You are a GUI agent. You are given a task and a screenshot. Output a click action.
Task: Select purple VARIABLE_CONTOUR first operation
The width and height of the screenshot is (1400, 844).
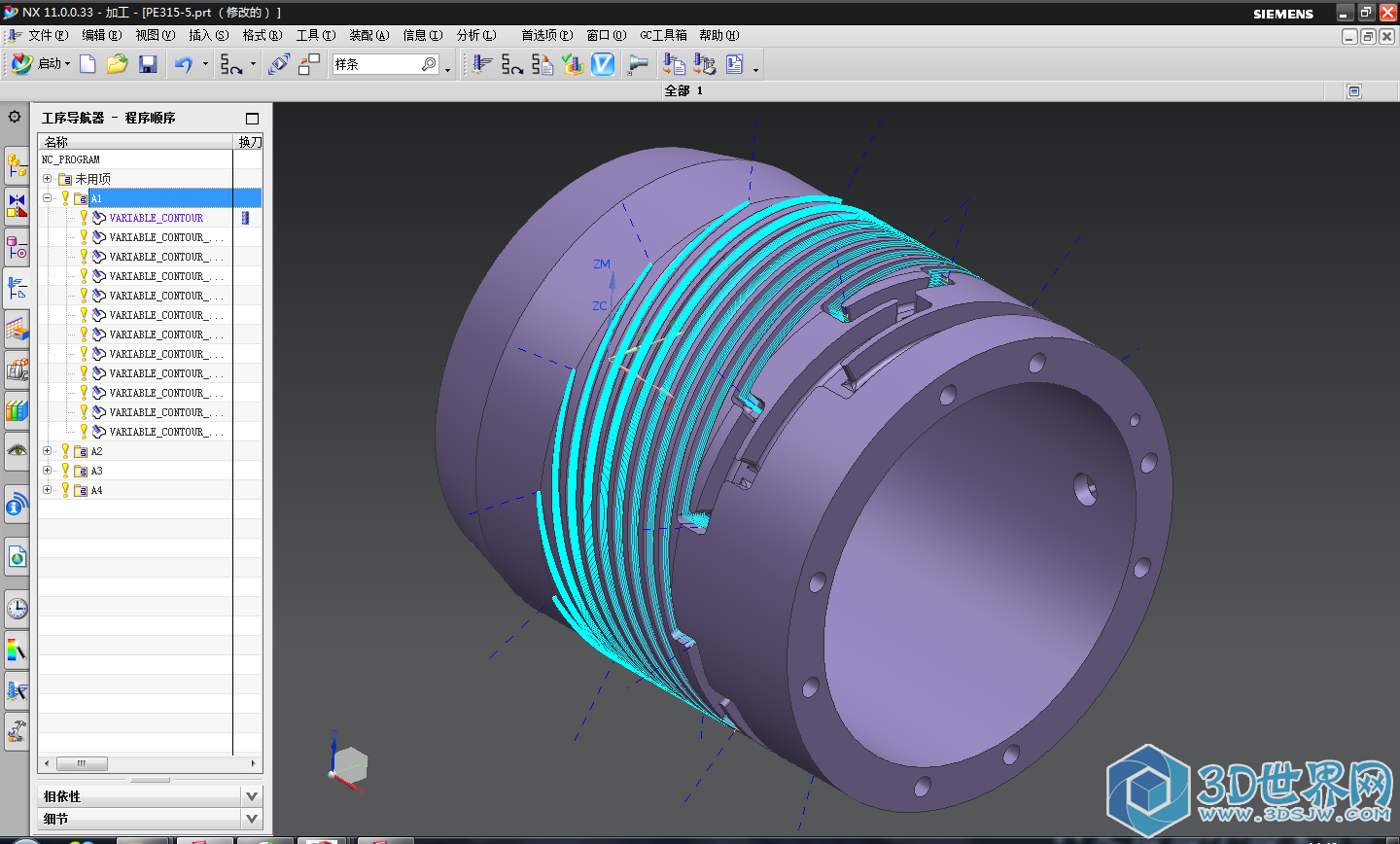pyautogui.click(x=156, y=218)
